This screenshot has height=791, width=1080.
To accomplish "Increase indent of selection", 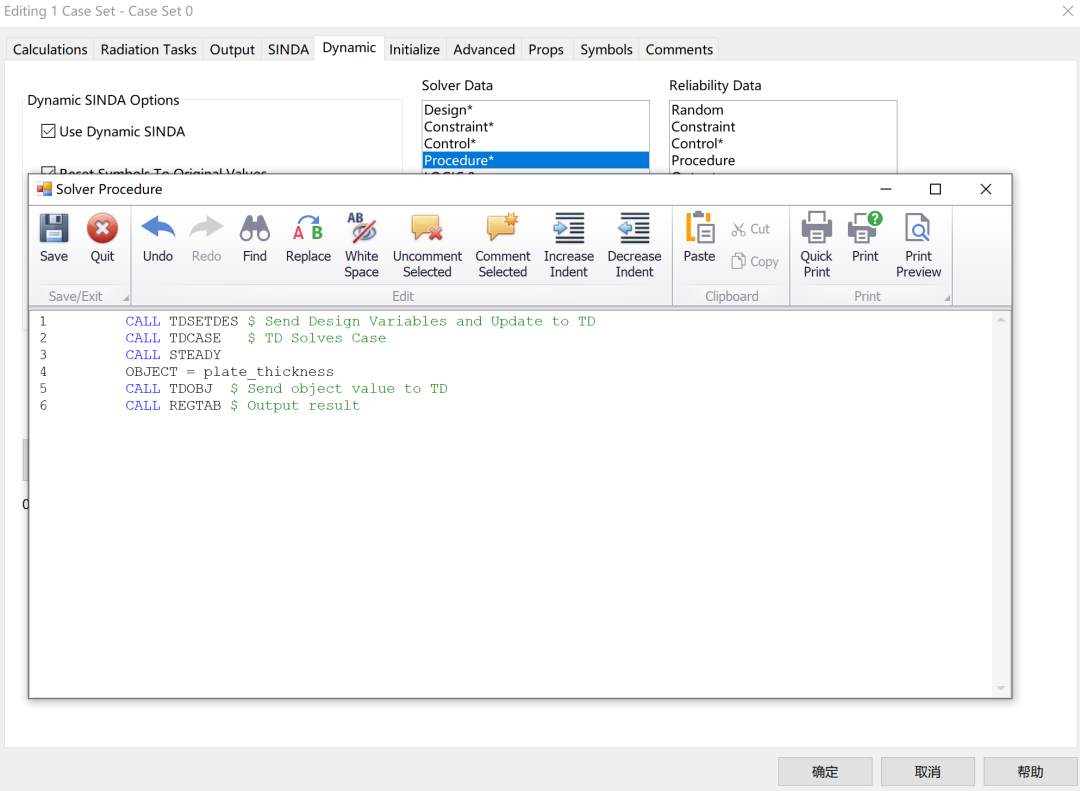I will pos(569,245).
